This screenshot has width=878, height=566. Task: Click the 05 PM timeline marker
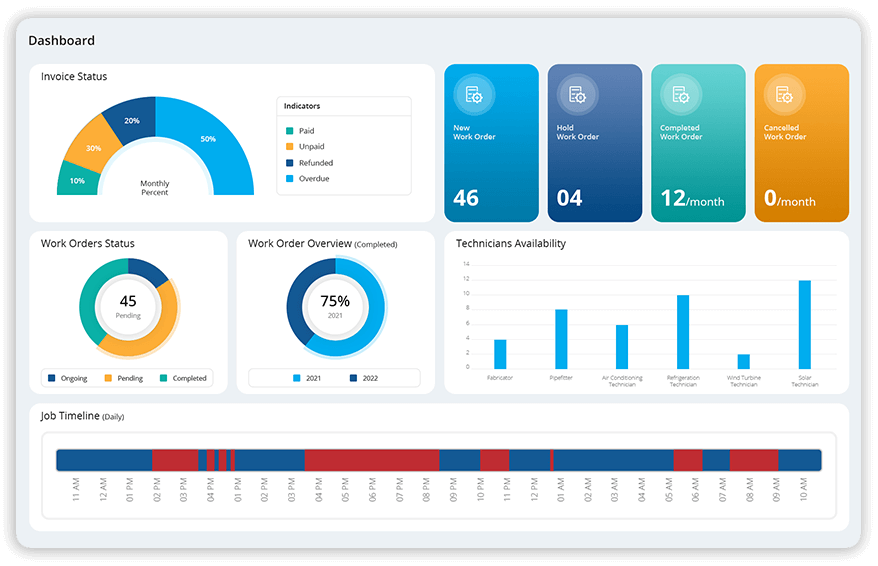[x=345, y=489]
